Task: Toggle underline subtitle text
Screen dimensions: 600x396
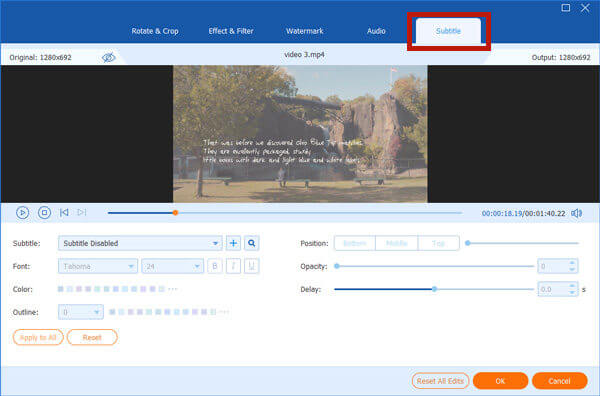Action: [251, 266]
